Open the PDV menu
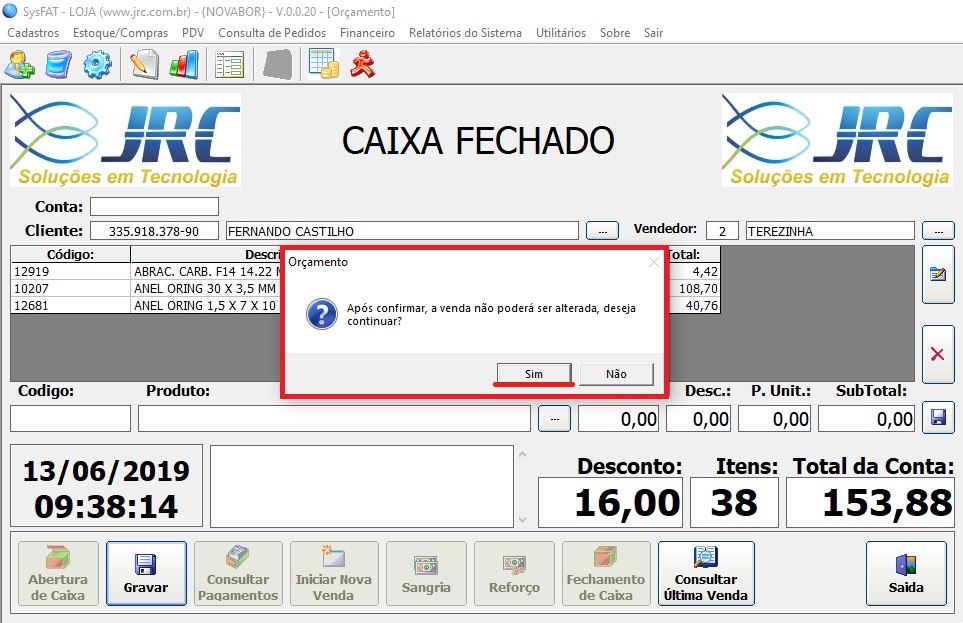Image resolution: width=963 pixels, height=623 pixels. coord(193,33)
